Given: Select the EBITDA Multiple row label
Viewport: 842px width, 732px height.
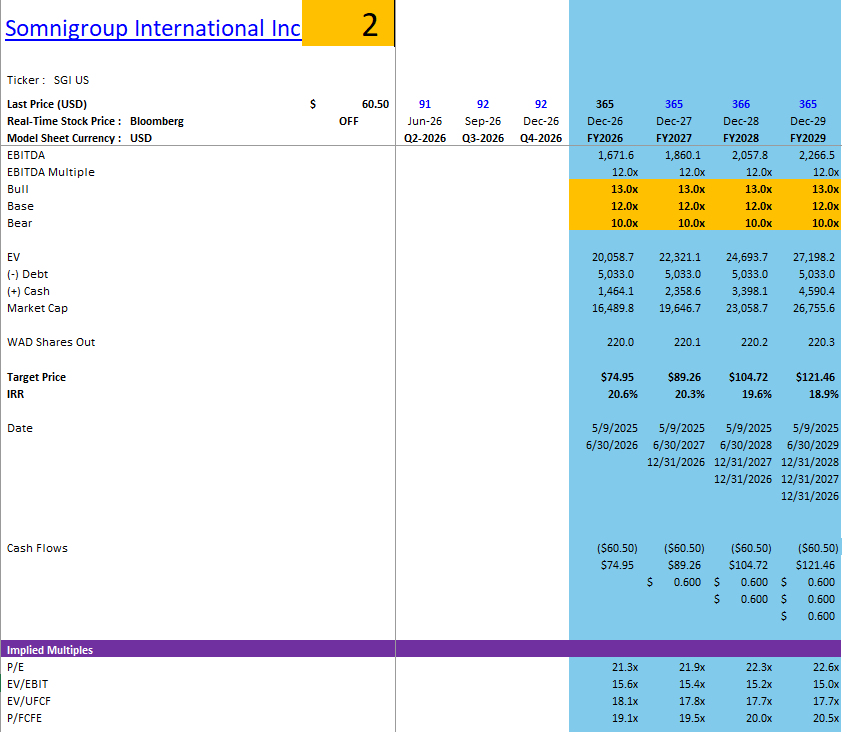Looking at the screenshot, I should pyautogui.click(x=50, y=172).
